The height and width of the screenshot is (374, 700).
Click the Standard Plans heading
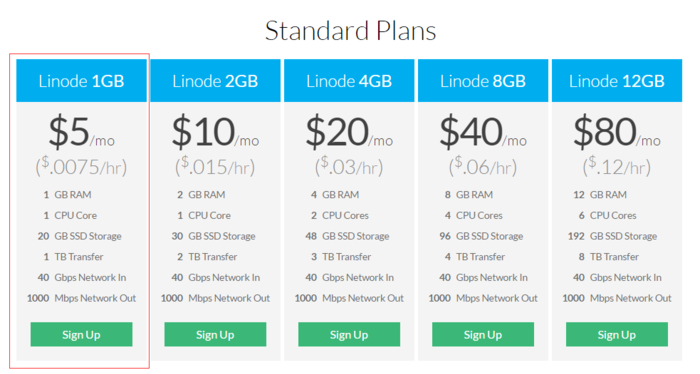pyautogui.click(x=350, y=30)
